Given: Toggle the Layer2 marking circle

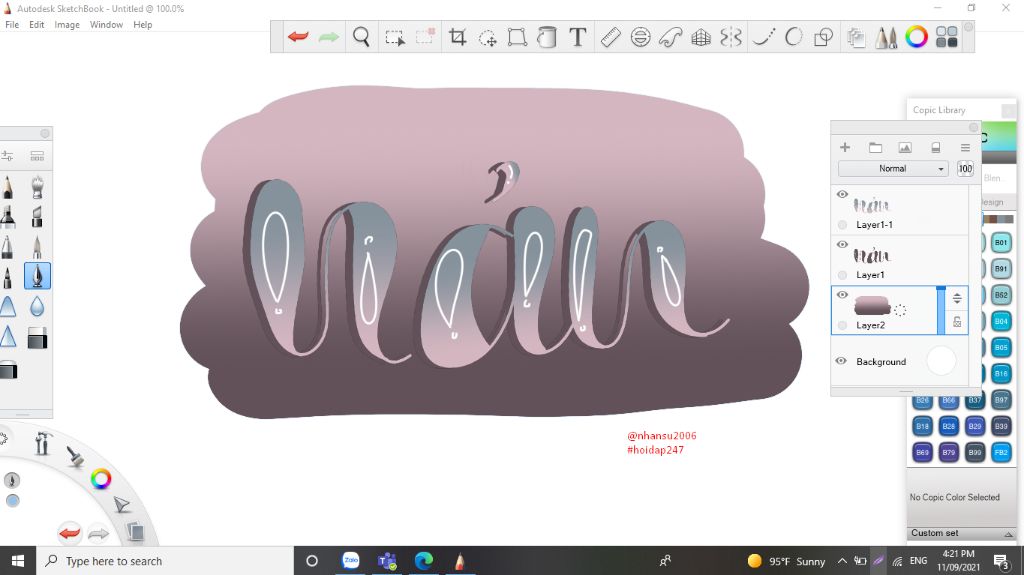Looking at the screenshot, I should click(x=842, y=325).
